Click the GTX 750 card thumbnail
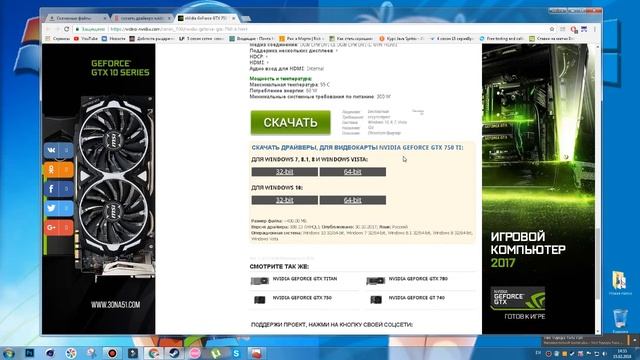Viewport: 640px width, 360px height. [x=260, y=300]
